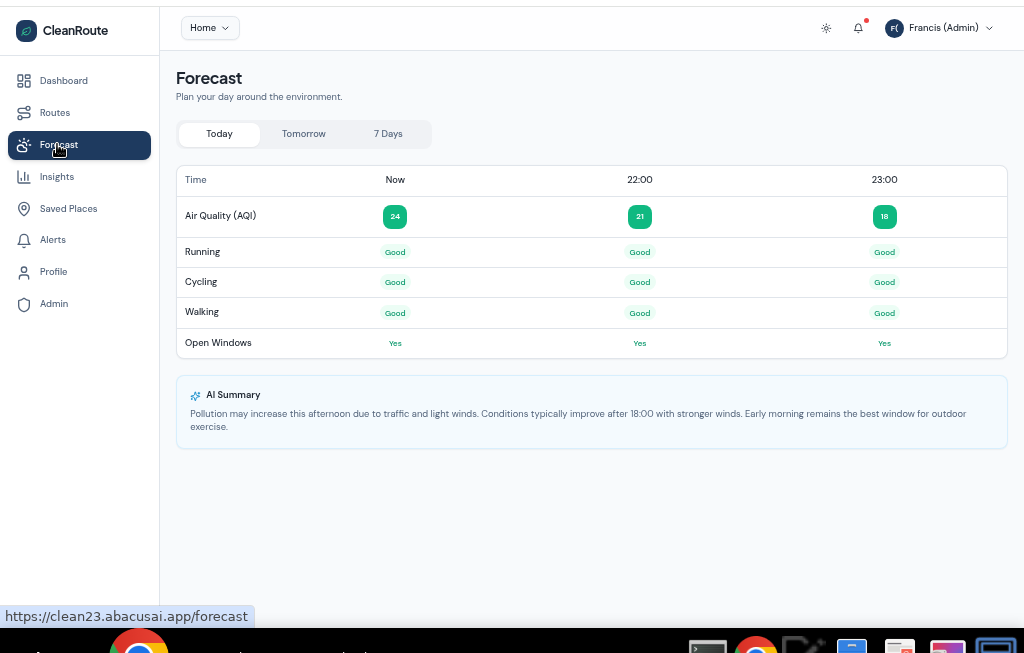Click the AQI 18 badge for 23:00
The image size is (1024, 653).
point(885,217)
